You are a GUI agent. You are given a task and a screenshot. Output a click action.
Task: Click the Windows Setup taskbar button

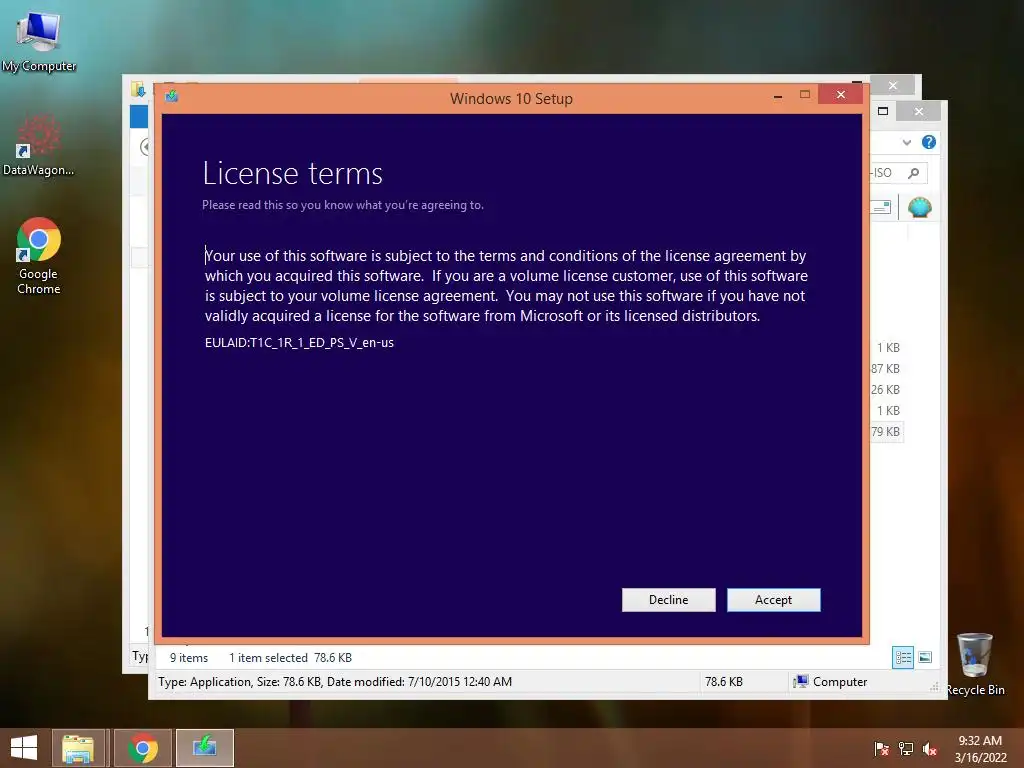coord(204,748)
